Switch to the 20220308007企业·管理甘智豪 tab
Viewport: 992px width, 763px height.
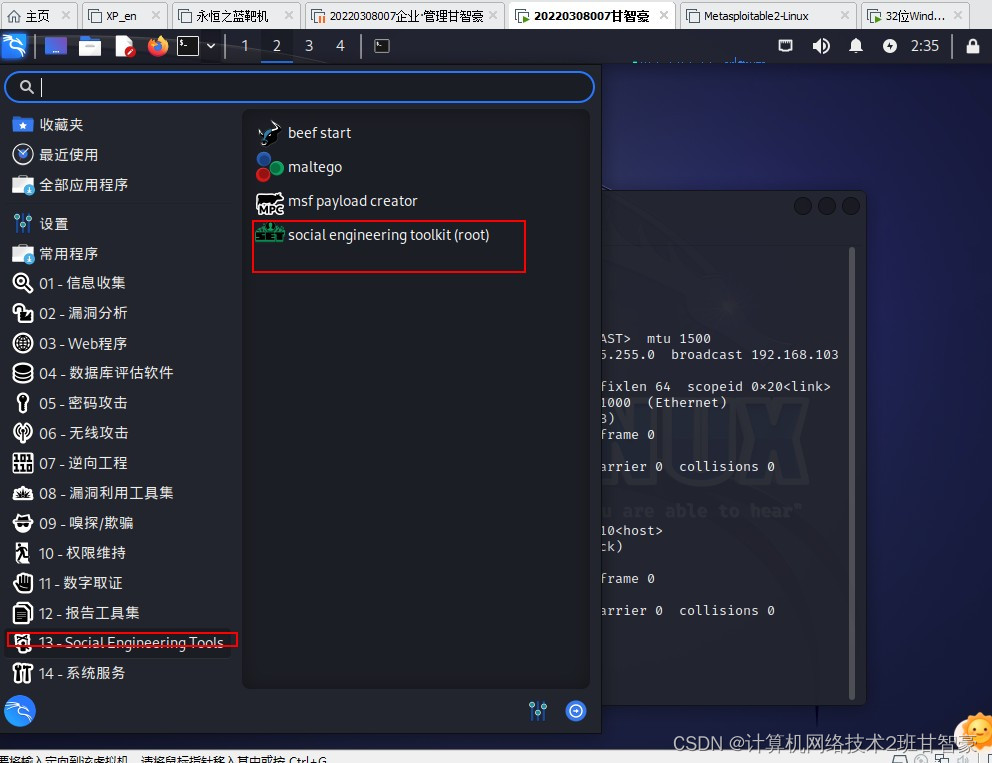(x=405, y=15)
